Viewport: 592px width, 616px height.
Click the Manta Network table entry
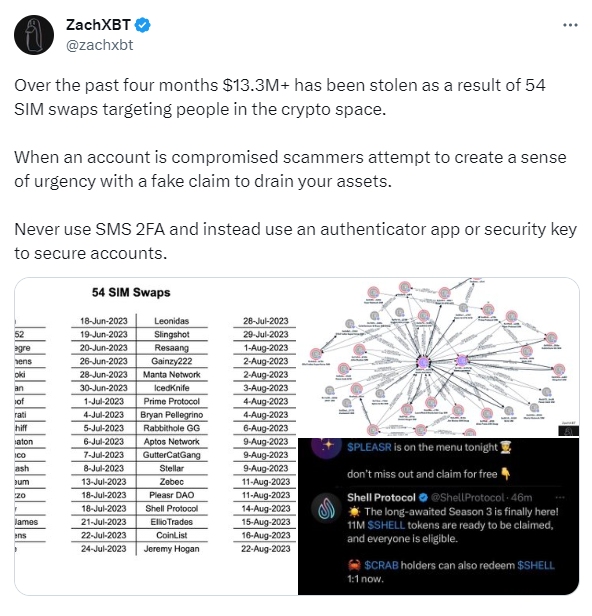pos(172,374)
